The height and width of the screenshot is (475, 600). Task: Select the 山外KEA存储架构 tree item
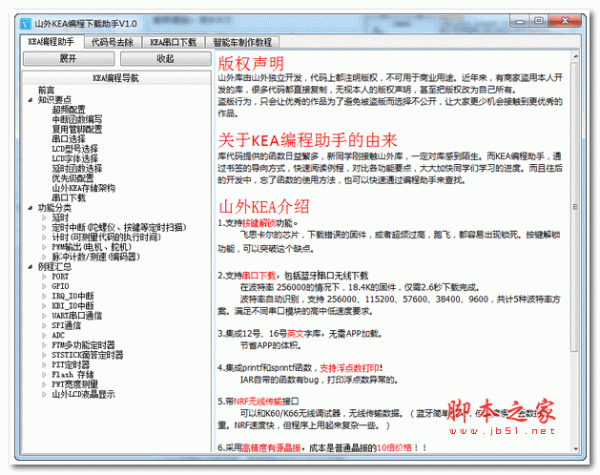point(83,188)
